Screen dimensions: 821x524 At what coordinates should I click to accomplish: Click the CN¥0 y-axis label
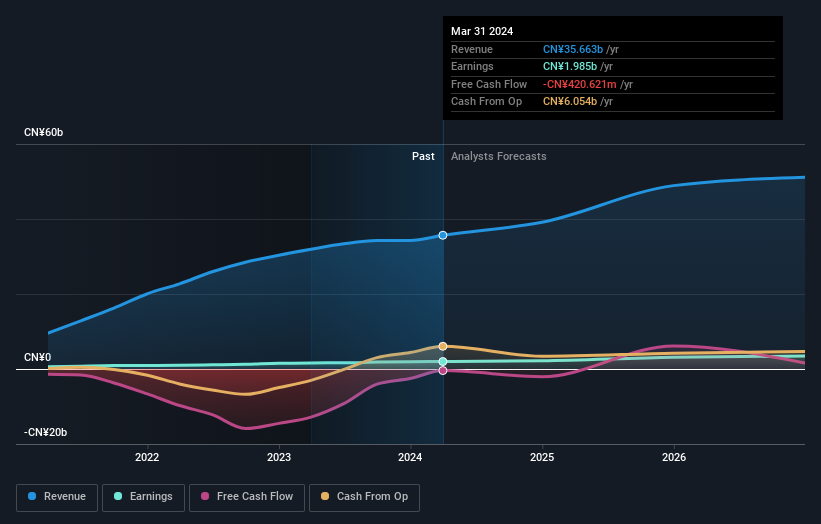click(x=38, y=358)
